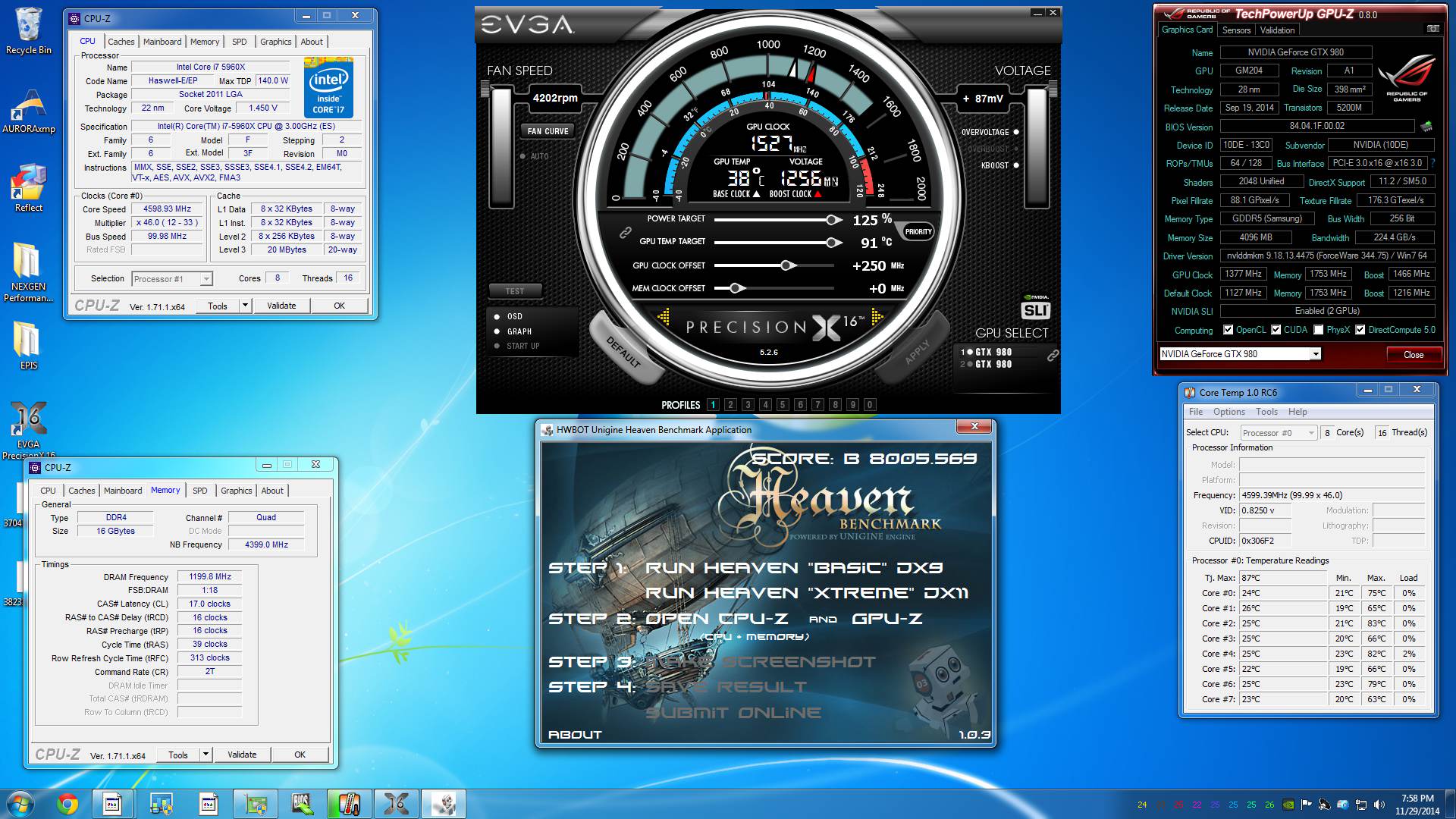Click GRAPH option in PrecisionX

tap(513, 331)
